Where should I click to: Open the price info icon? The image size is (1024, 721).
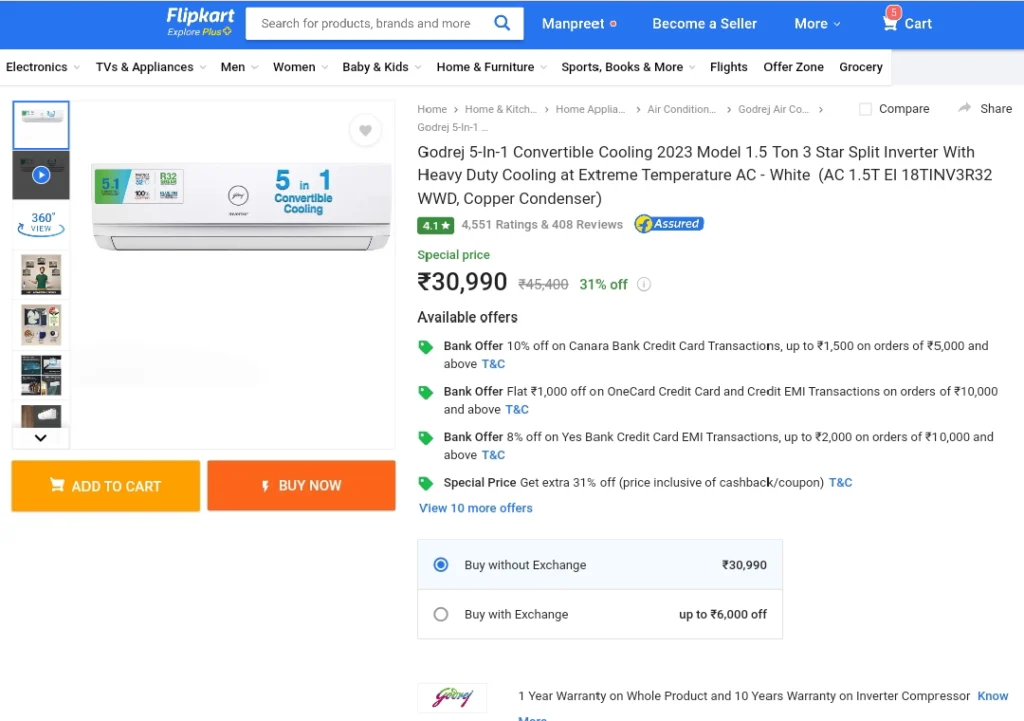644,284
